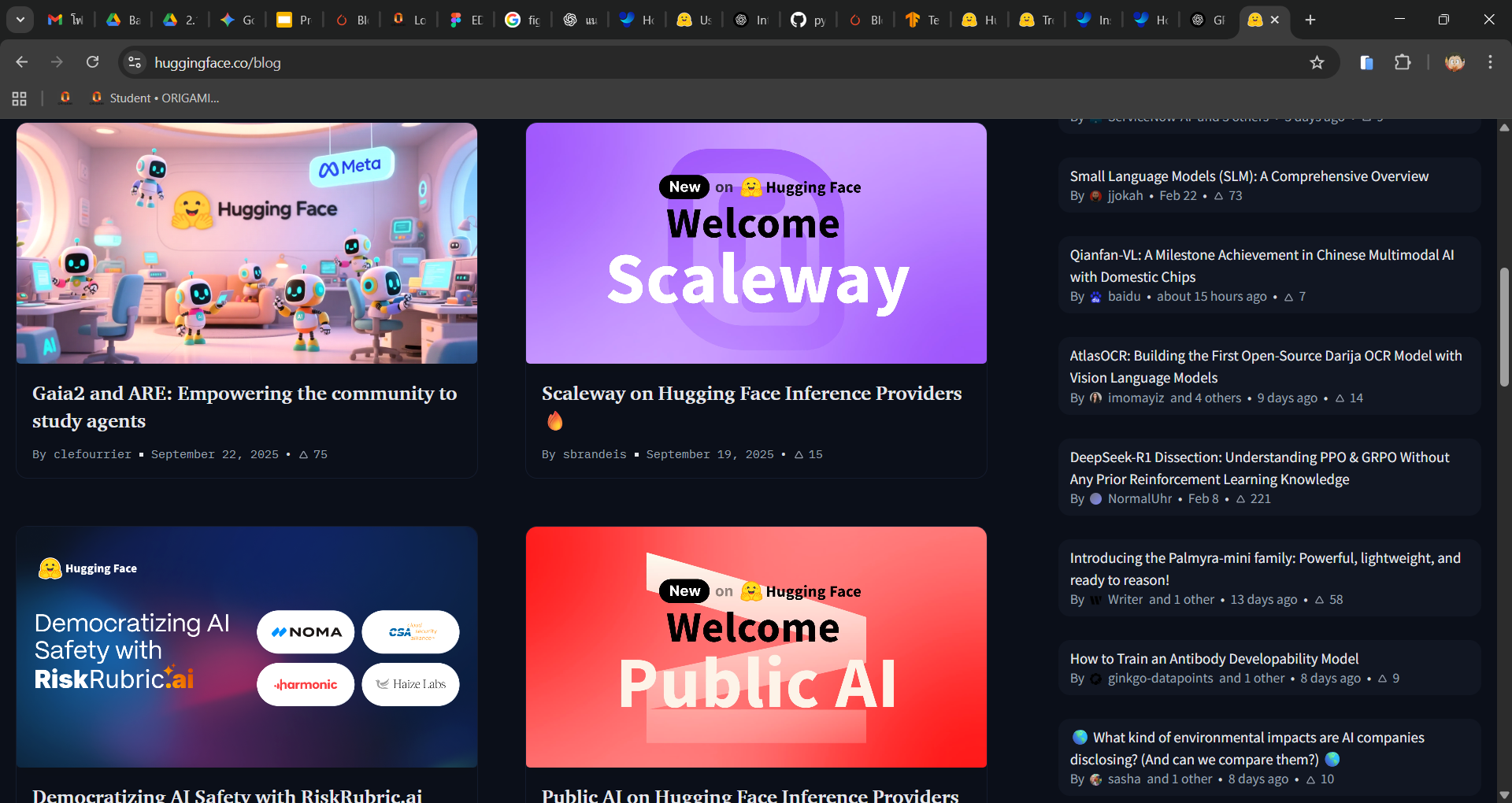Expand the tab search dropdown arrow
Image resolution: width=1512 pixels, height=803 pixels.
point(20,20)
